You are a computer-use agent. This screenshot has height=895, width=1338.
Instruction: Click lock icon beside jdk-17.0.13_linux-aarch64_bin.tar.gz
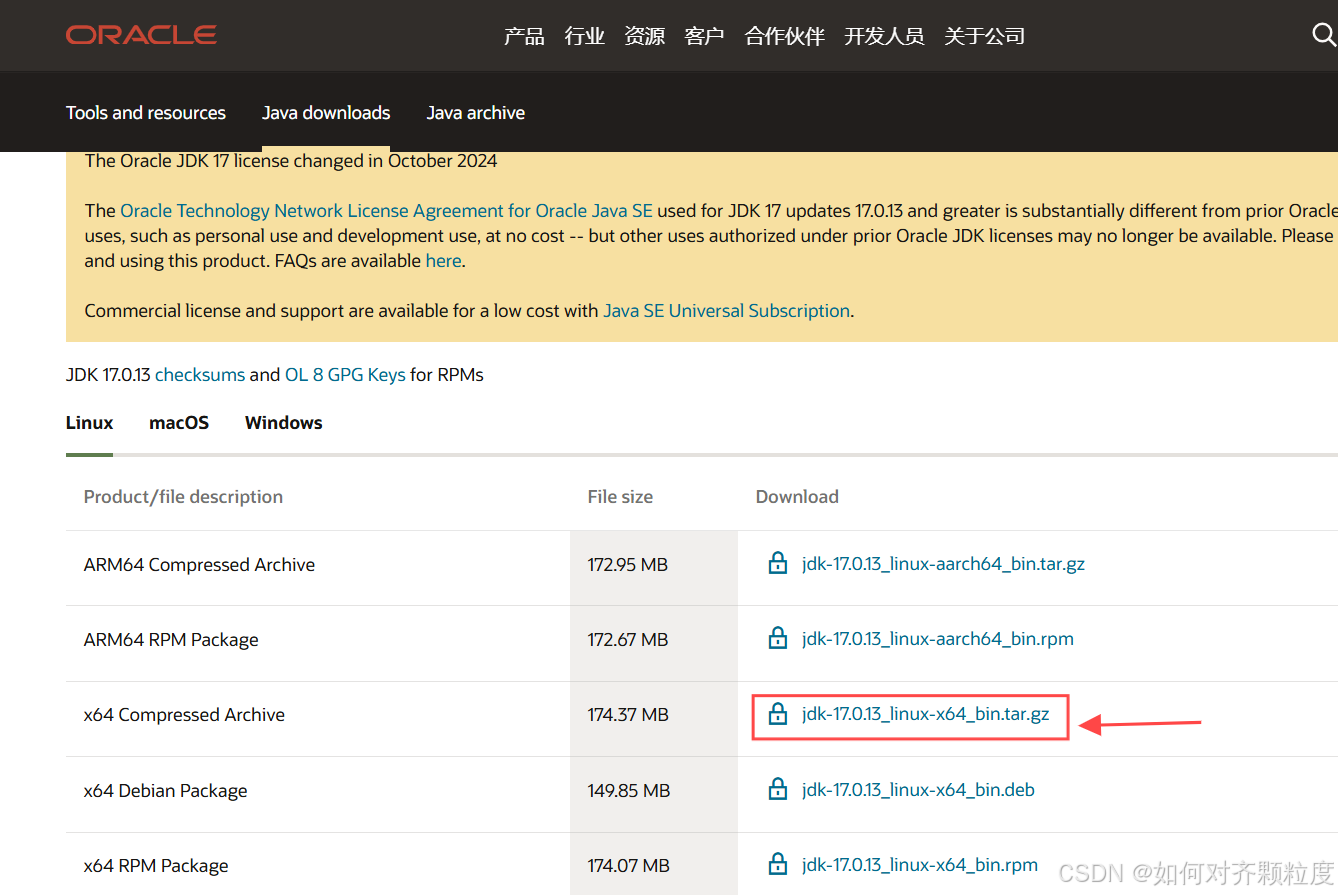(777, 563)
